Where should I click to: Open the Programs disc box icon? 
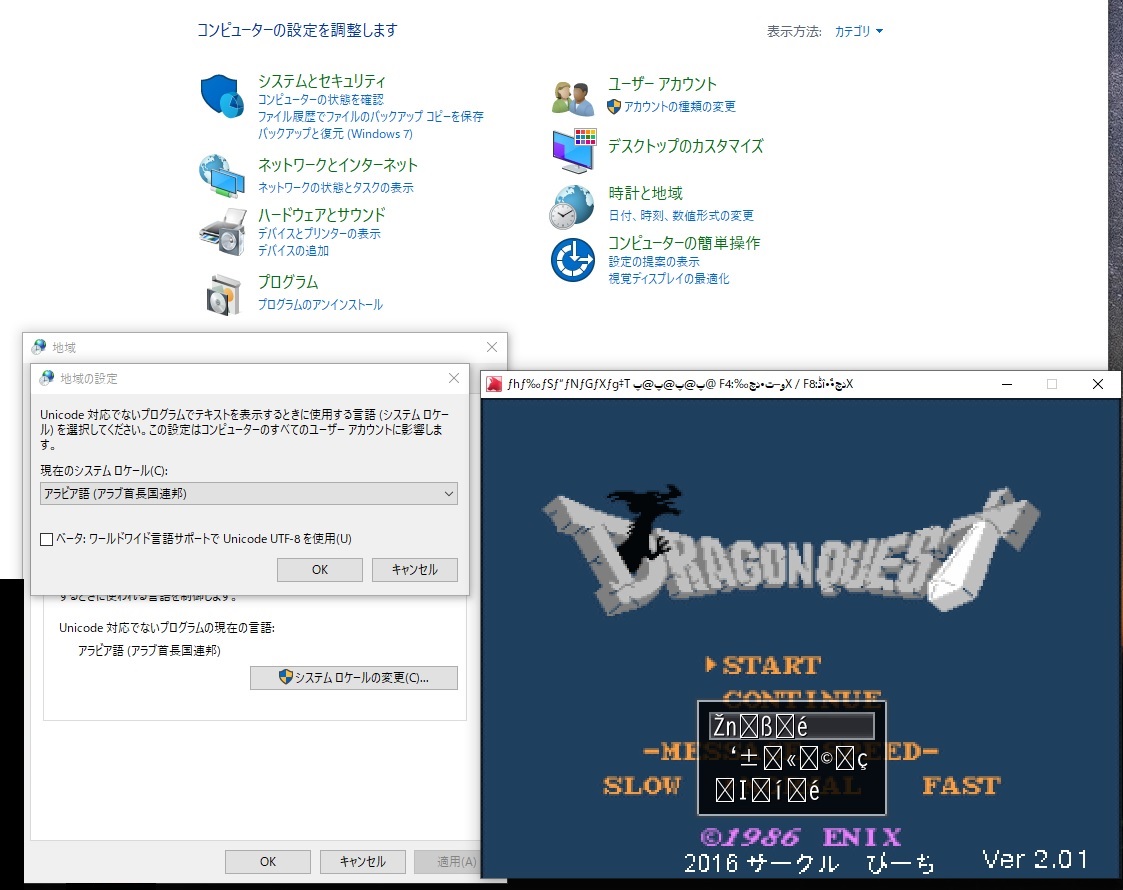click(x=222, y=294)
